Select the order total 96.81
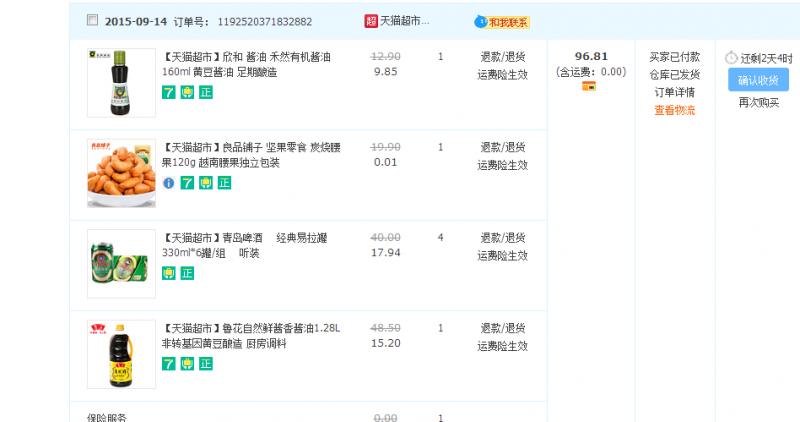800x422 pixels. (x=591, y=56)
